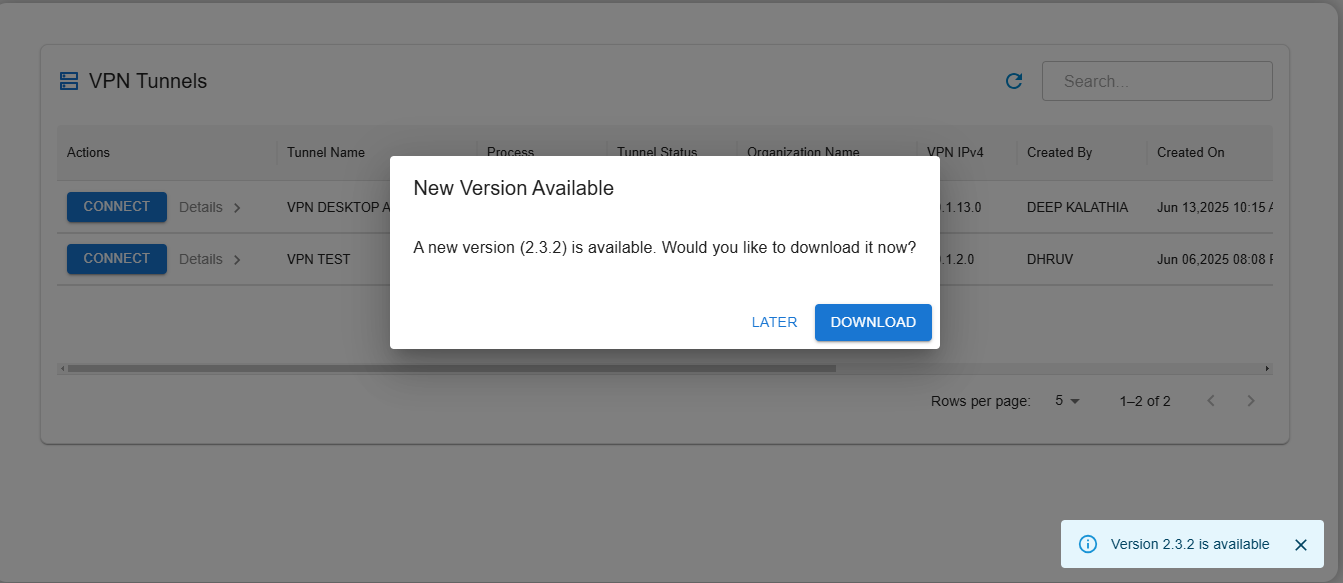1343x583 pixels.
Task: Click the horizontal scrollbar thumb of the table
Action: [450, 368]
